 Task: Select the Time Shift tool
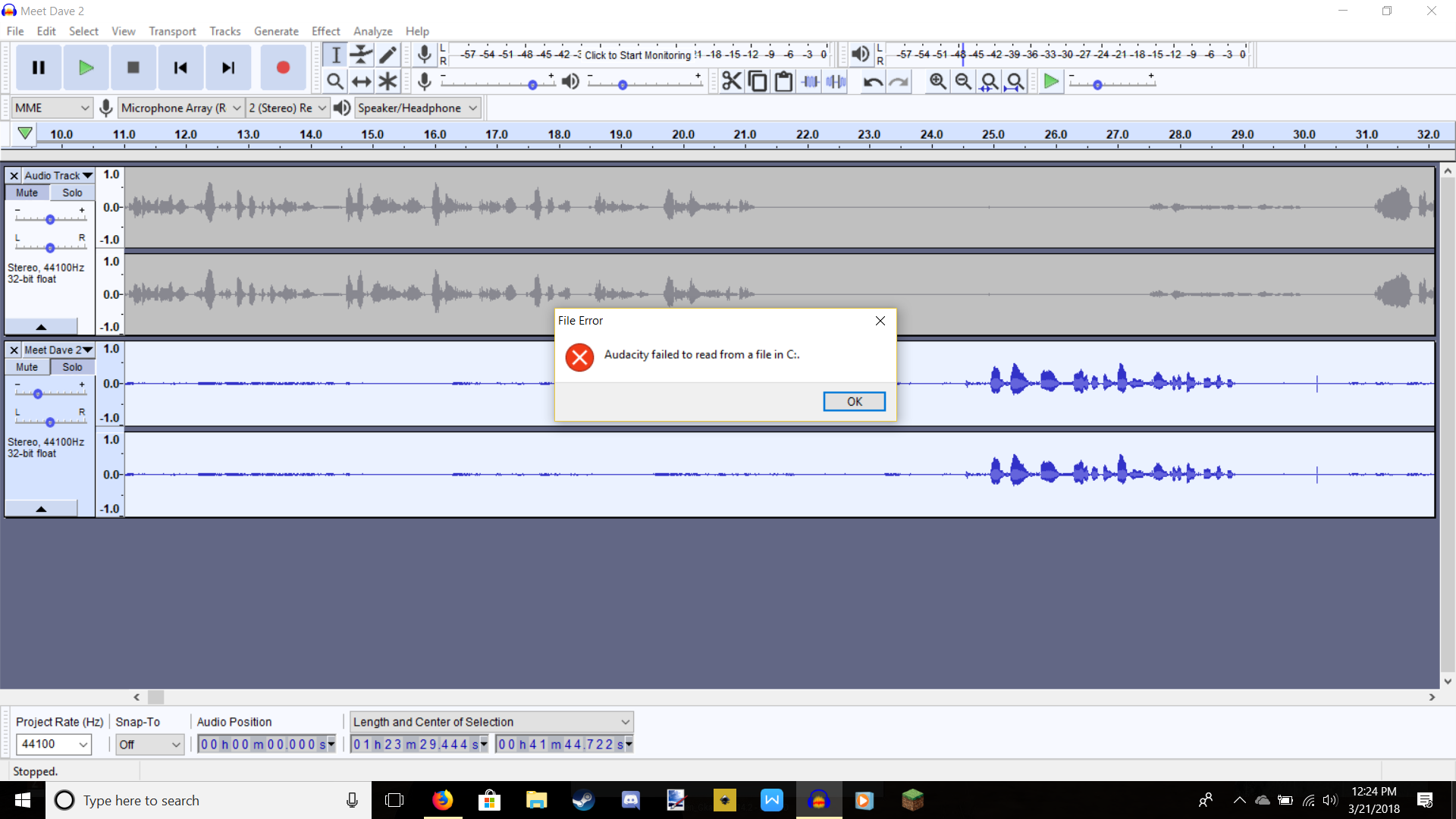(x=362, y=81)
